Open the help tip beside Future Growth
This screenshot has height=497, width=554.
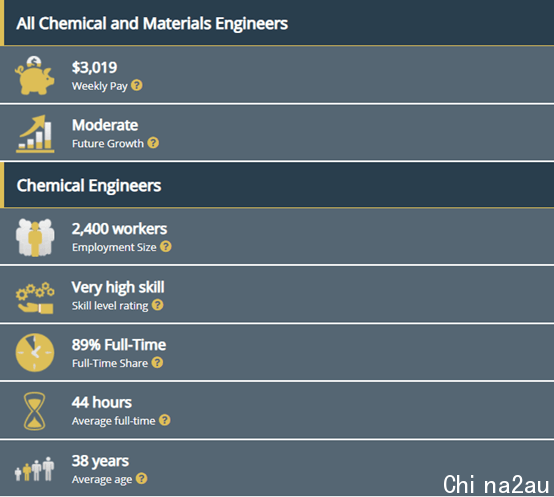153,143
